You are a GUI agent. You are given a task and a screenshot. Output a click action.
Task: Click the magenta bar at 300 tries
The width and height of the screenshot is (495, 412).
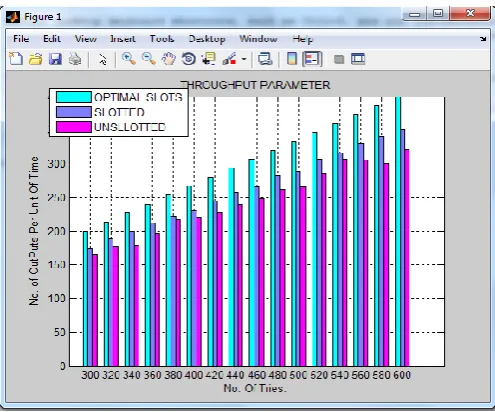click(95, 310)
